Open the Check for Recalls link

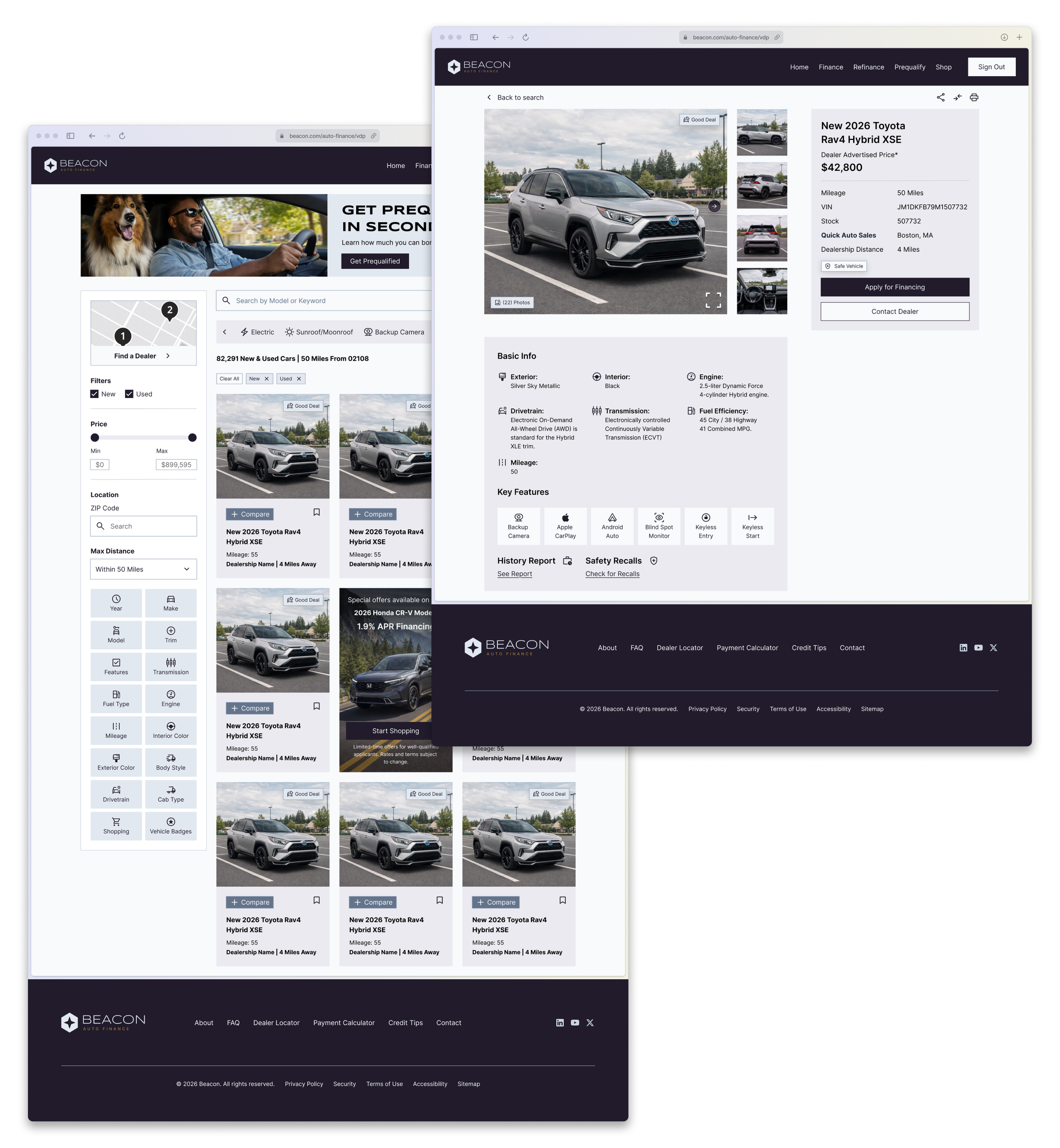612,574
